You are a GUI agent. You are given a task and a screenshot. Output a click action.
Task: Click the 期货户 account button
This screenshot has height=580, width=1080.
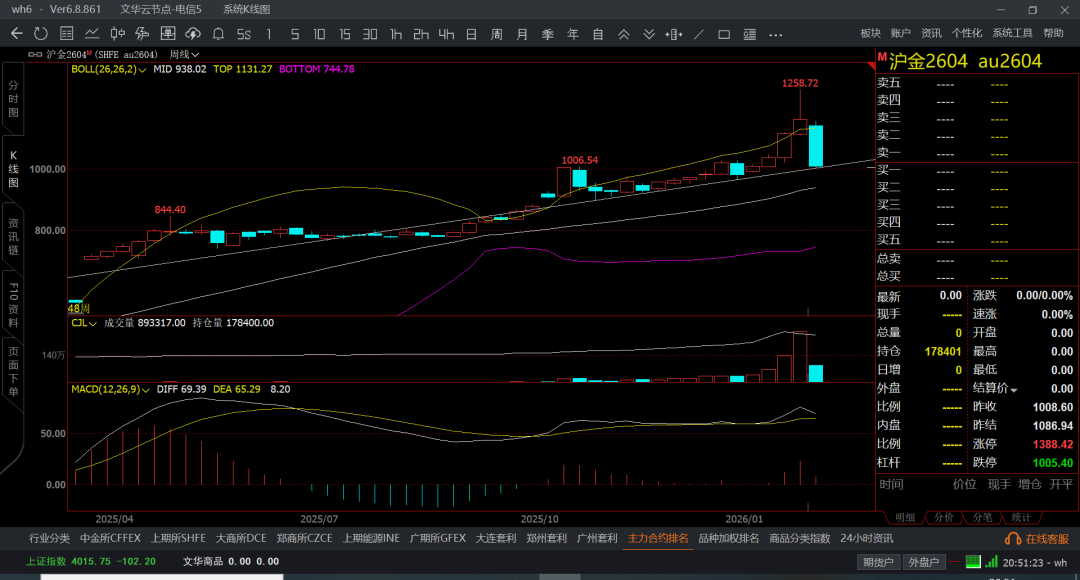click(x=879, y=562)
